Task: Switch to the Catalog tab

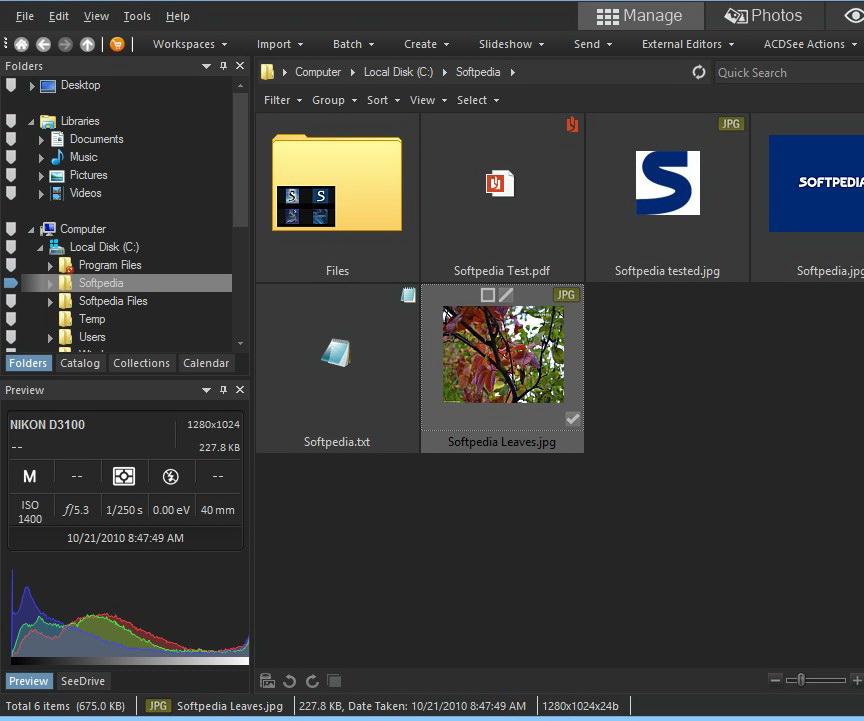Action: click(80, 363)
